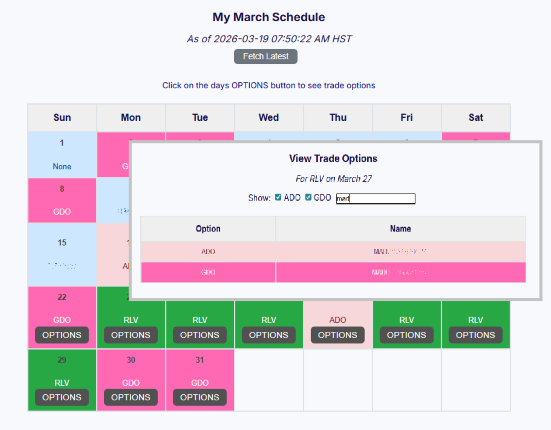
Task: Click the View Trade Options heading
Action: coord(333,158)
